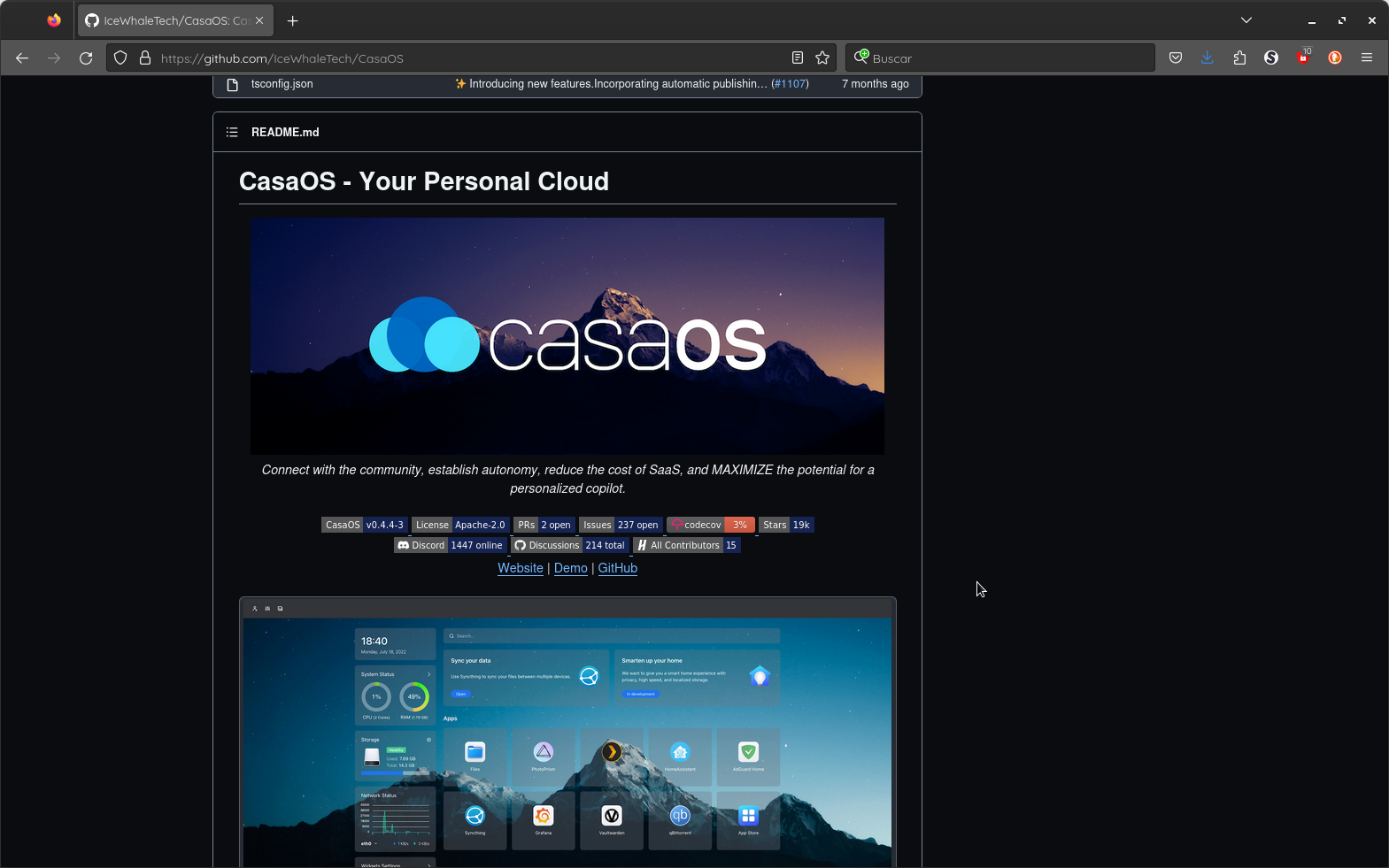Viewport: 1389px width, 868px height.
Task: Click the casaOS mountain banner image
Action: [567, 336]
